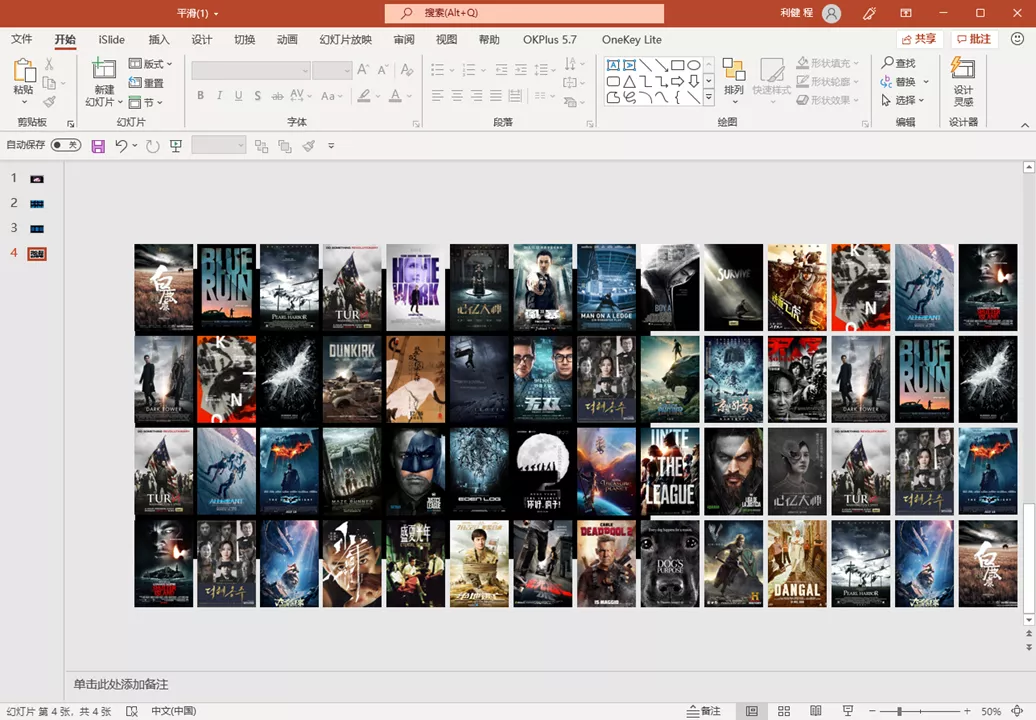Open Shape Fill (形状填充) dropdown

828,63
